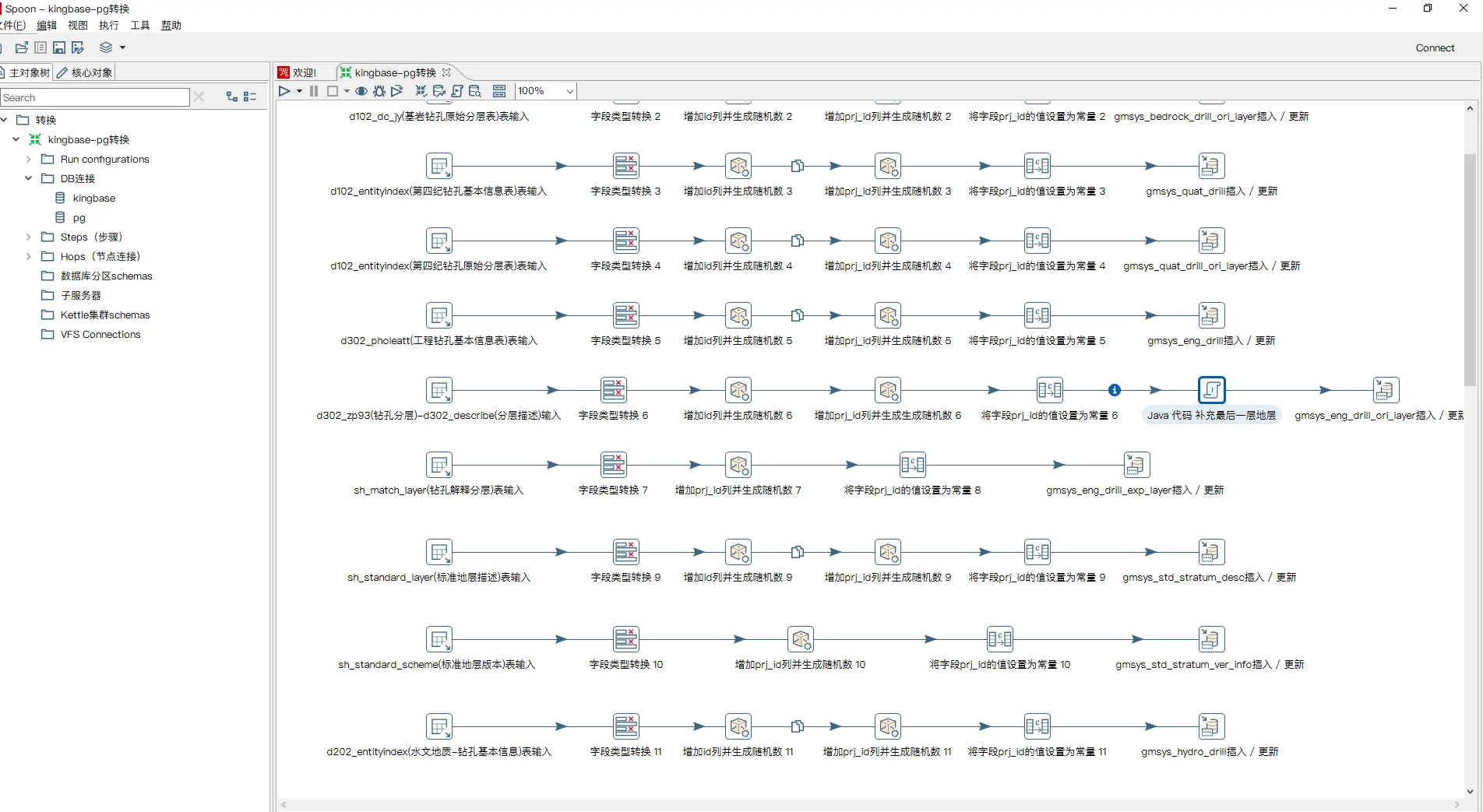Image resolution: width=1483 pixels, height=812 pixels.
Task: Show the execution results pane
Action: (x=499, y=91)
